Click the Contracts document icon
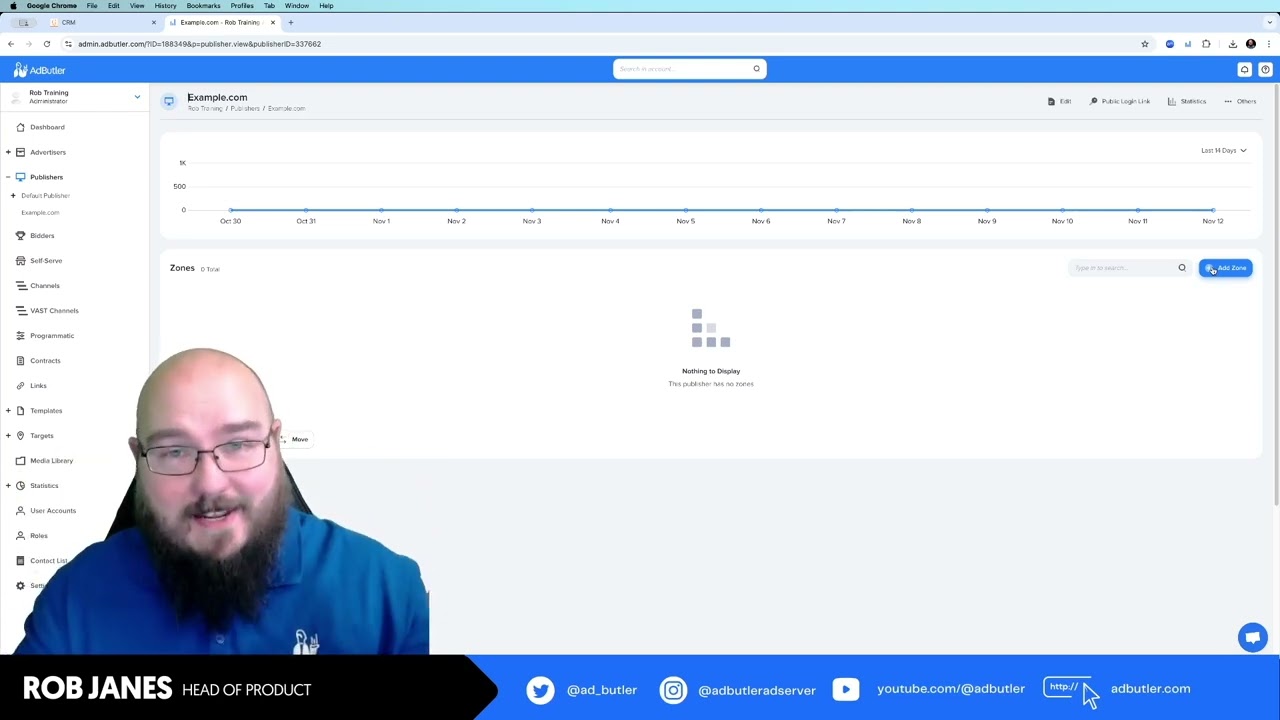Viewport: 1280px width, 720px height. [x=20, y=361]
